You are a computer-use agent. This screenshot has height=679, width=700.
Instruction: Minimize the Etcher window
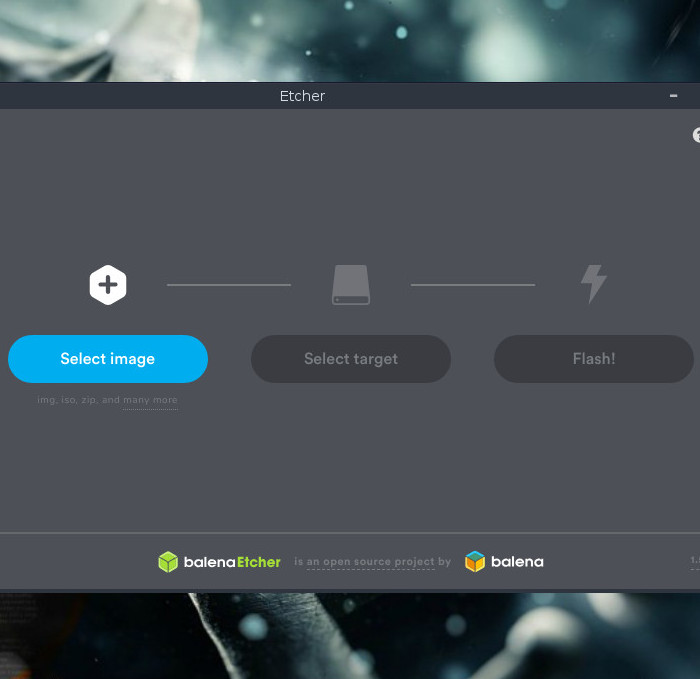pyautogui.click(x=673, y=96)
